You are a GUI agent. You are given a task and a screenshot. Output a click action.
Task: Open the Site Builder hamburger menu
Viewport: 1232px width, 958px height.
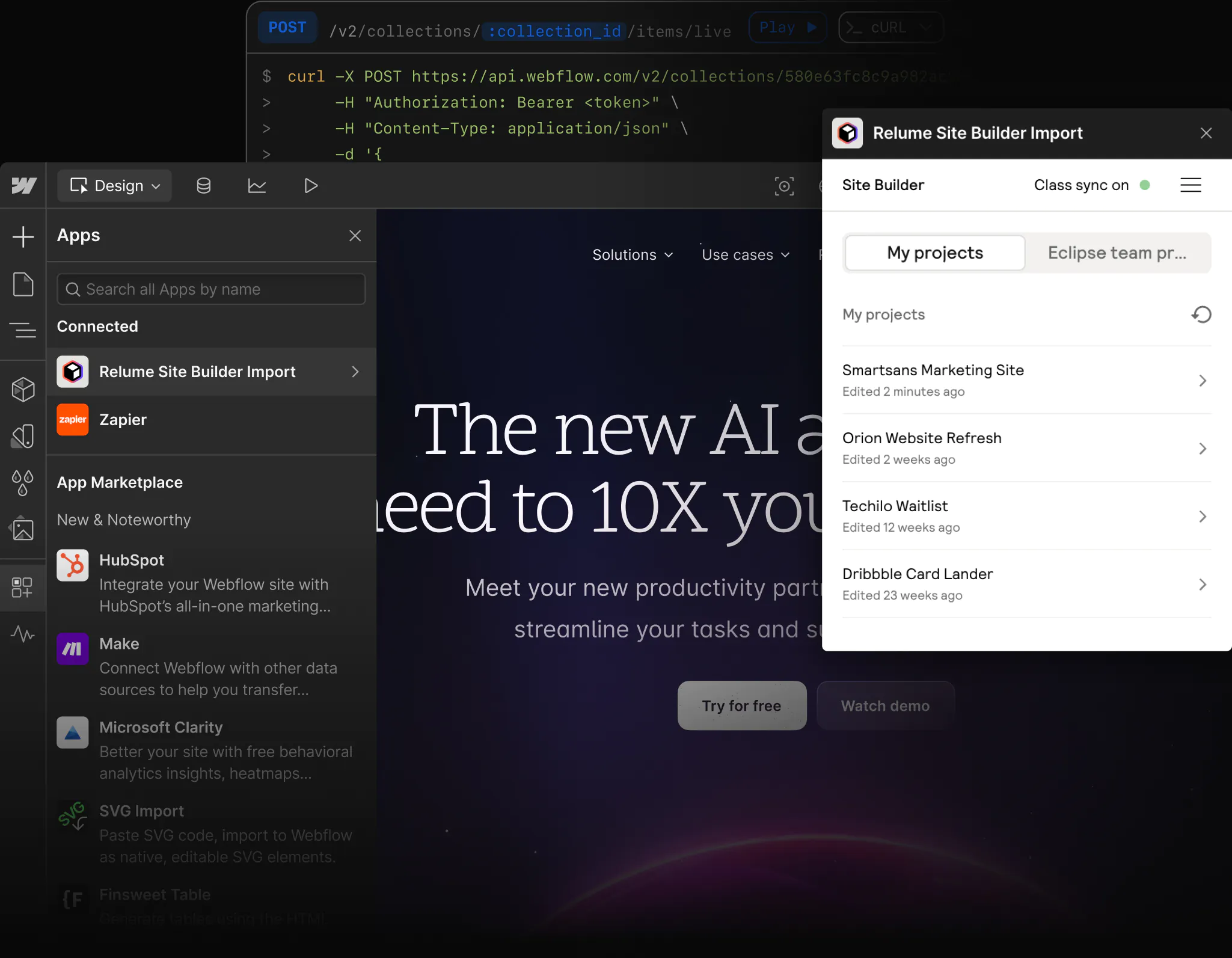[1191, 185]
